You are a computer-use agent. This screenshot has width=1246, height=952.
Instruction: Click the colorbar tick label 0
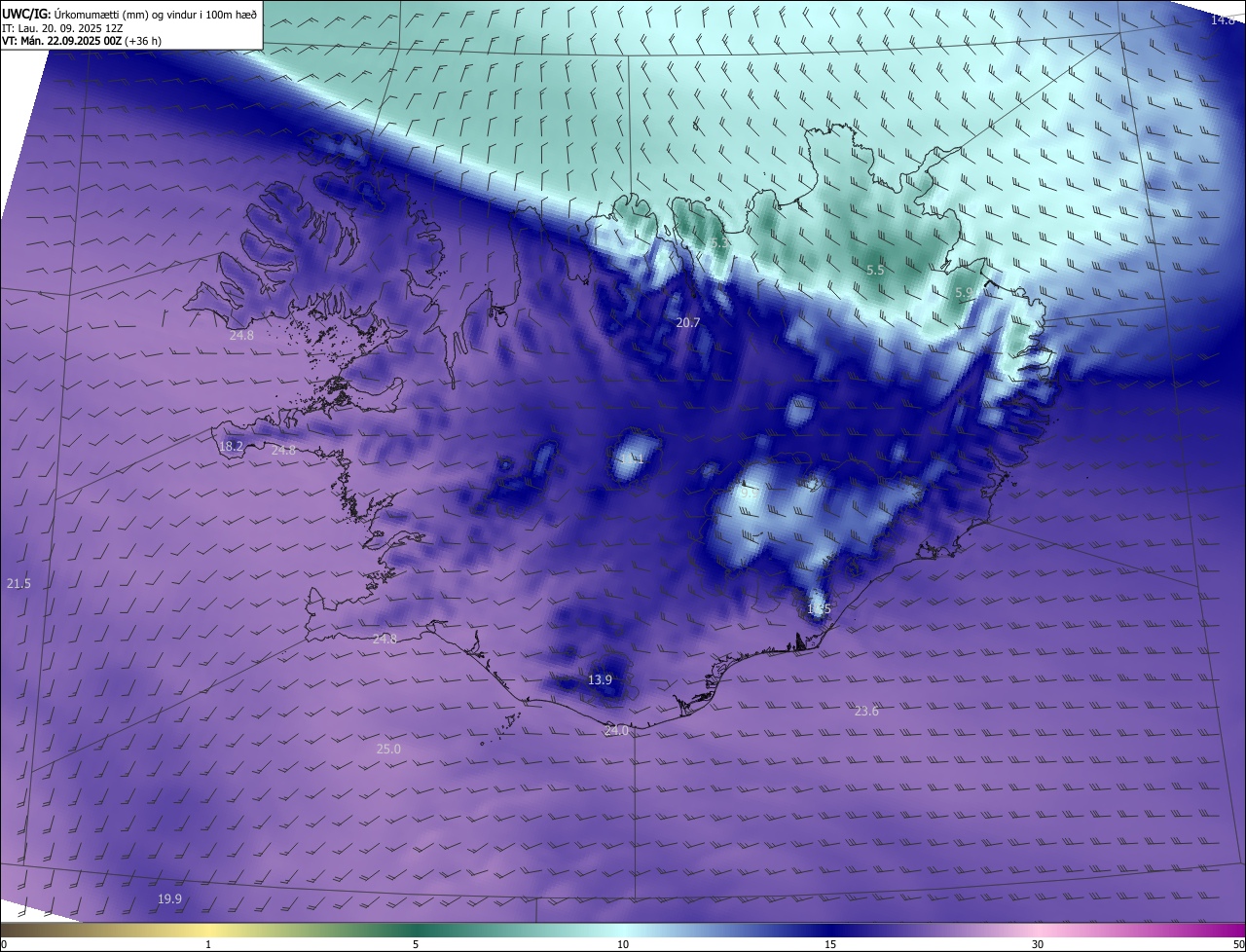pyautogui.click(x=3, y=944)
